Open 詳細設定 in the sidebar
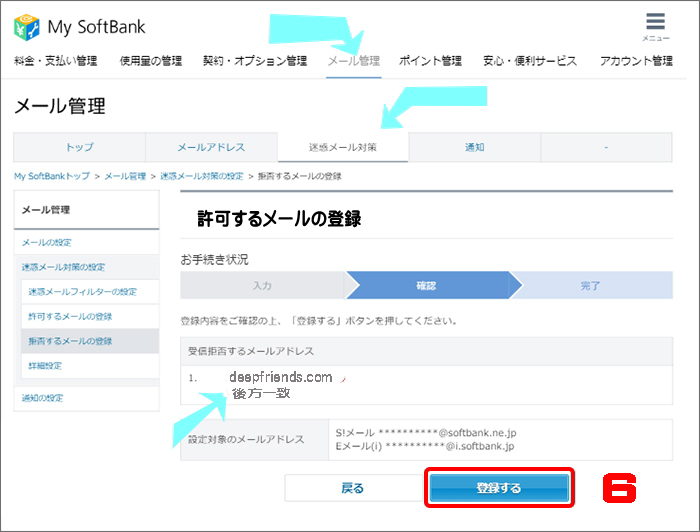The width and height of the screenshot is (700, 532). click(45, 366)
